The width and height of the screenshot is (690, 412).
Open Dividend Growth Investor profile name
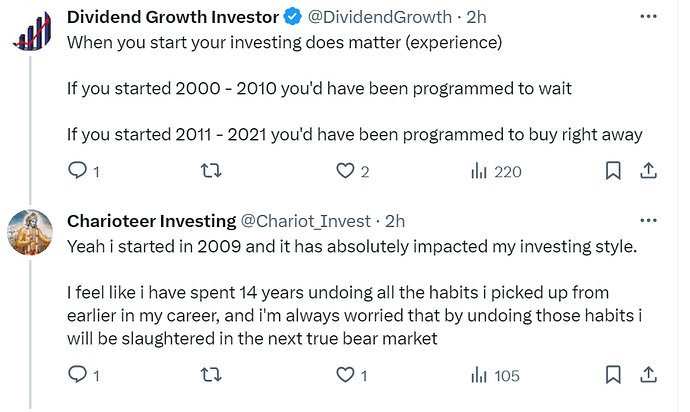173,17
